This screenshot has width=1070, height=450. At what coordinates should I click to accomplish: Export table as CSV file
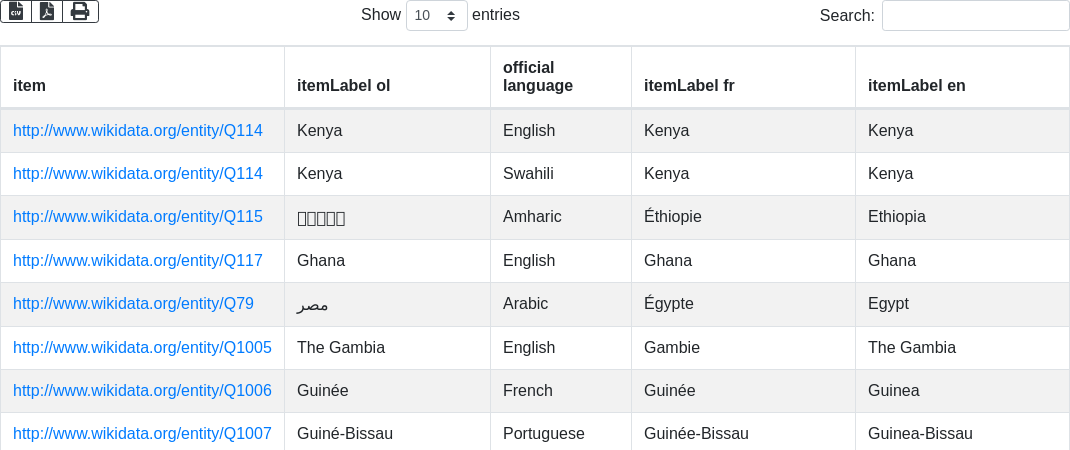click(x=16, y=11)
